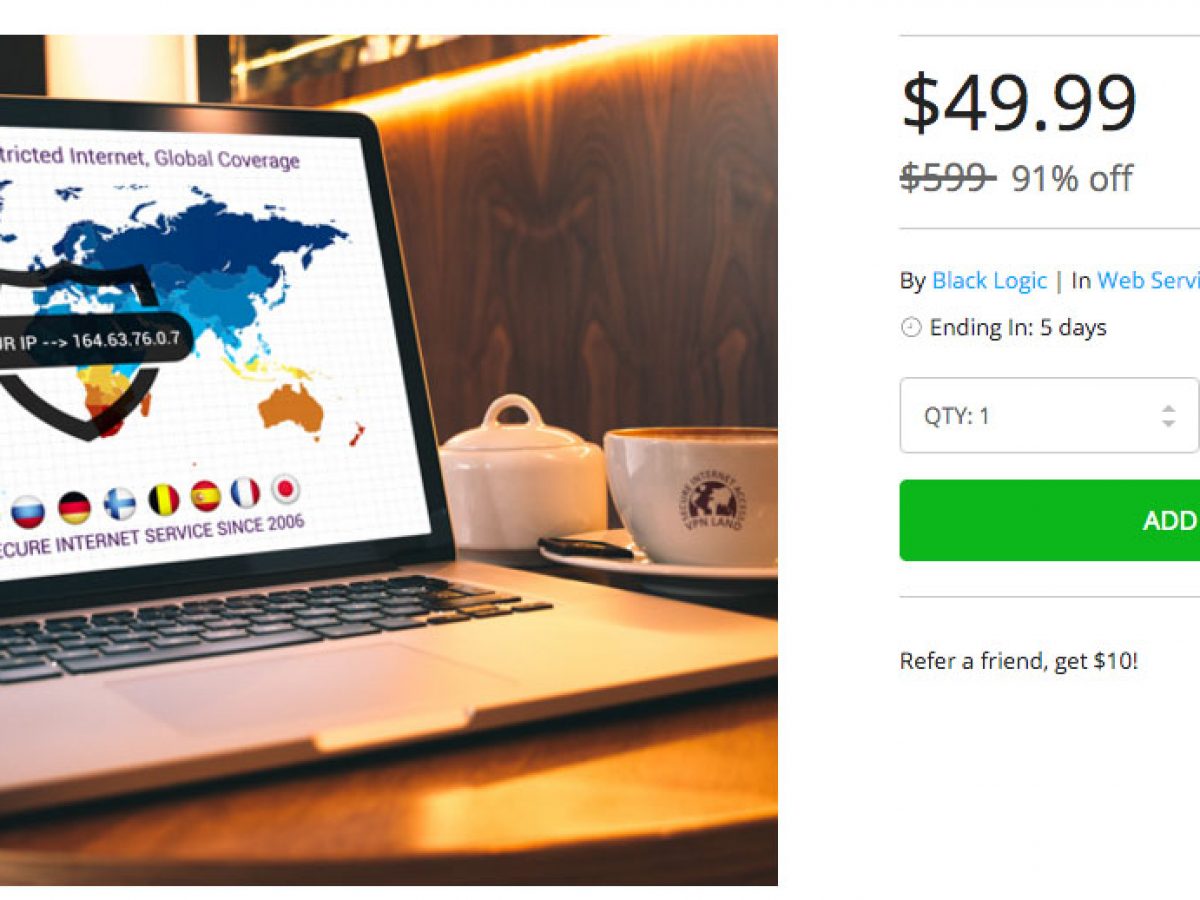Click the French flag icon on laptop screen

[245, 492]
